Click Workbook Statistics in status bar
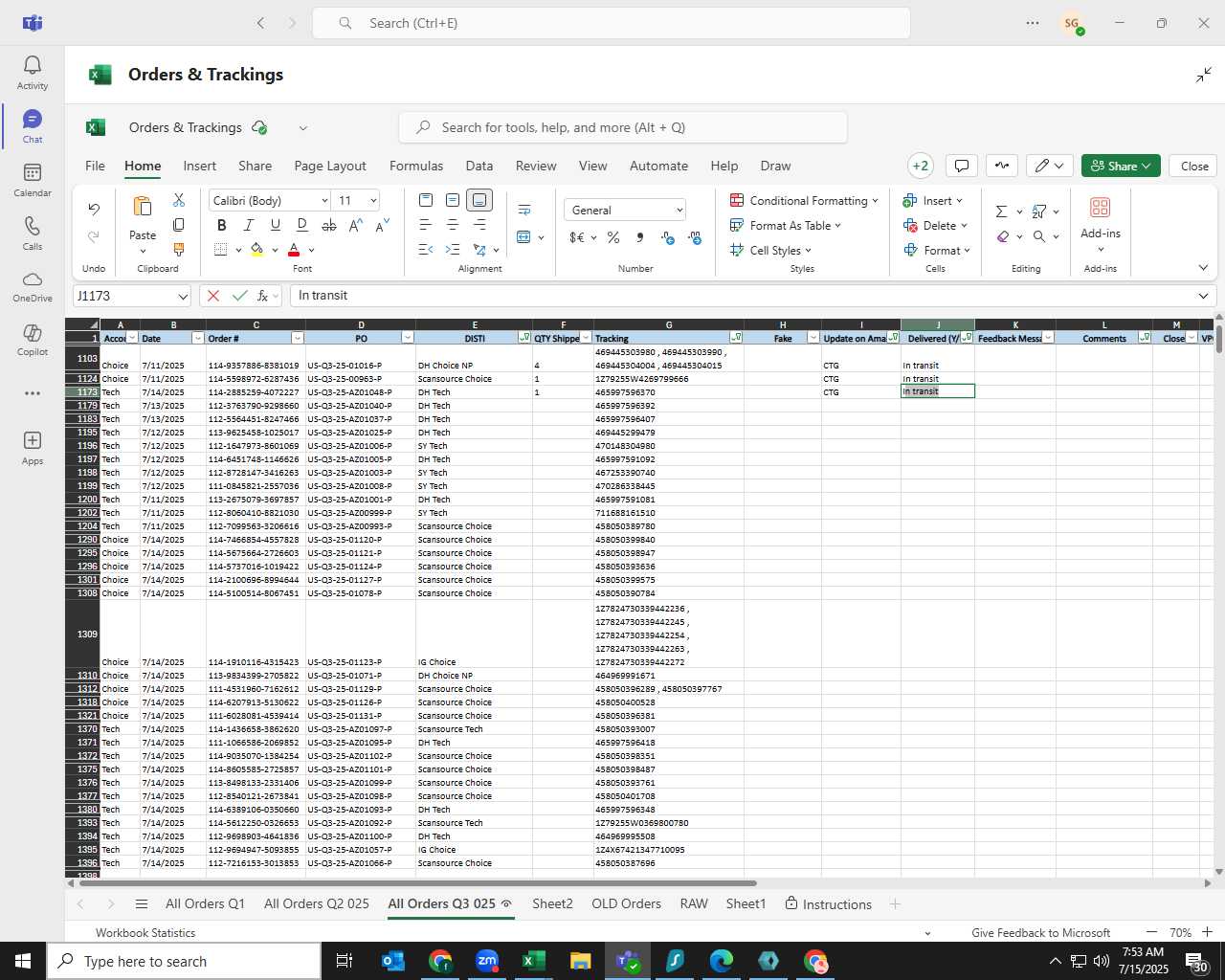 click(145, 932)
